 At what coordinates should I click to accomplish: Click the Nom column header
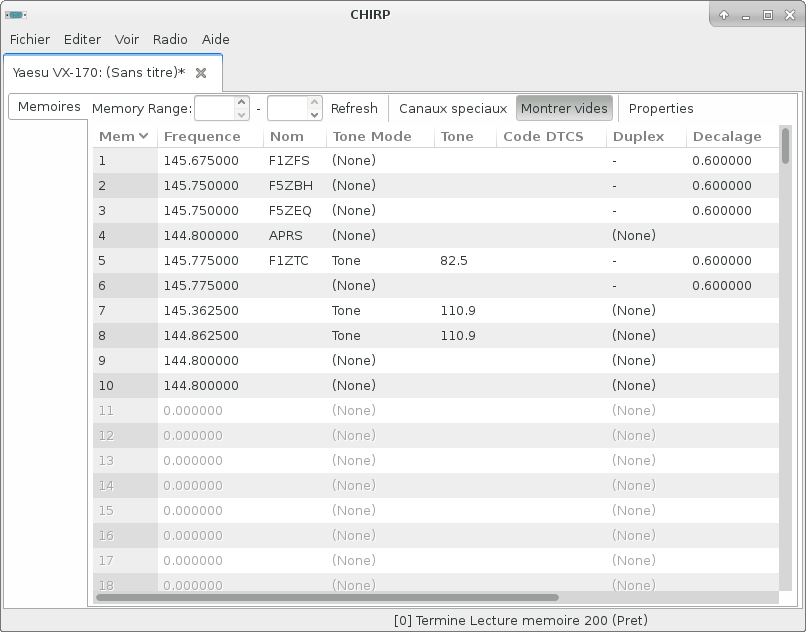(295, 136)
